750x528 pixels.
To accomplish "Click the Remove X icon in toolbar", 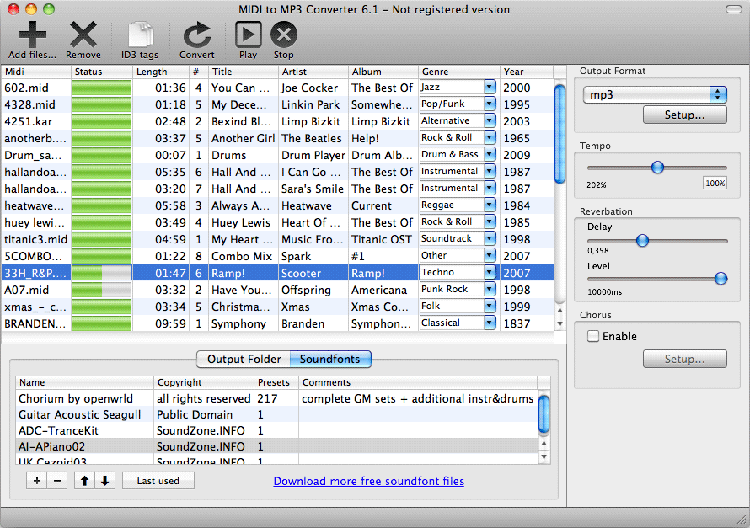I will click(x=83, y=34).
